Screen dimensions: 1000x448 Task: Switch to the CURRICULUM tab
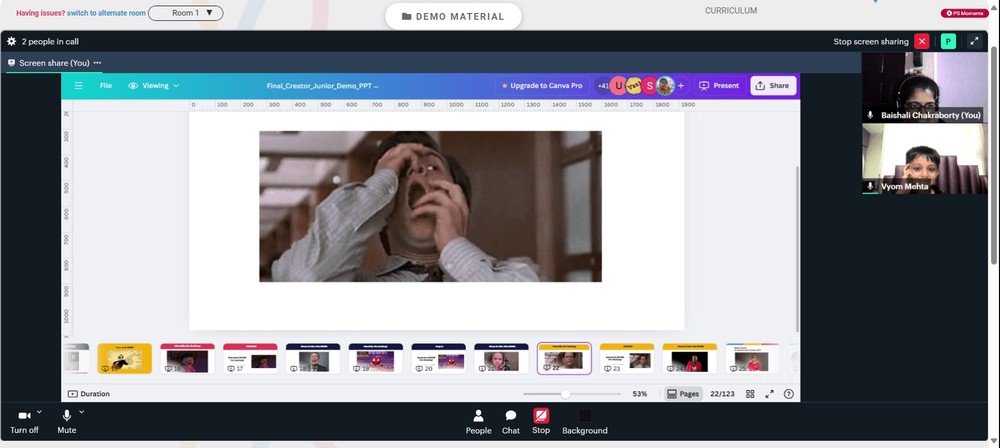pos(731,11)
